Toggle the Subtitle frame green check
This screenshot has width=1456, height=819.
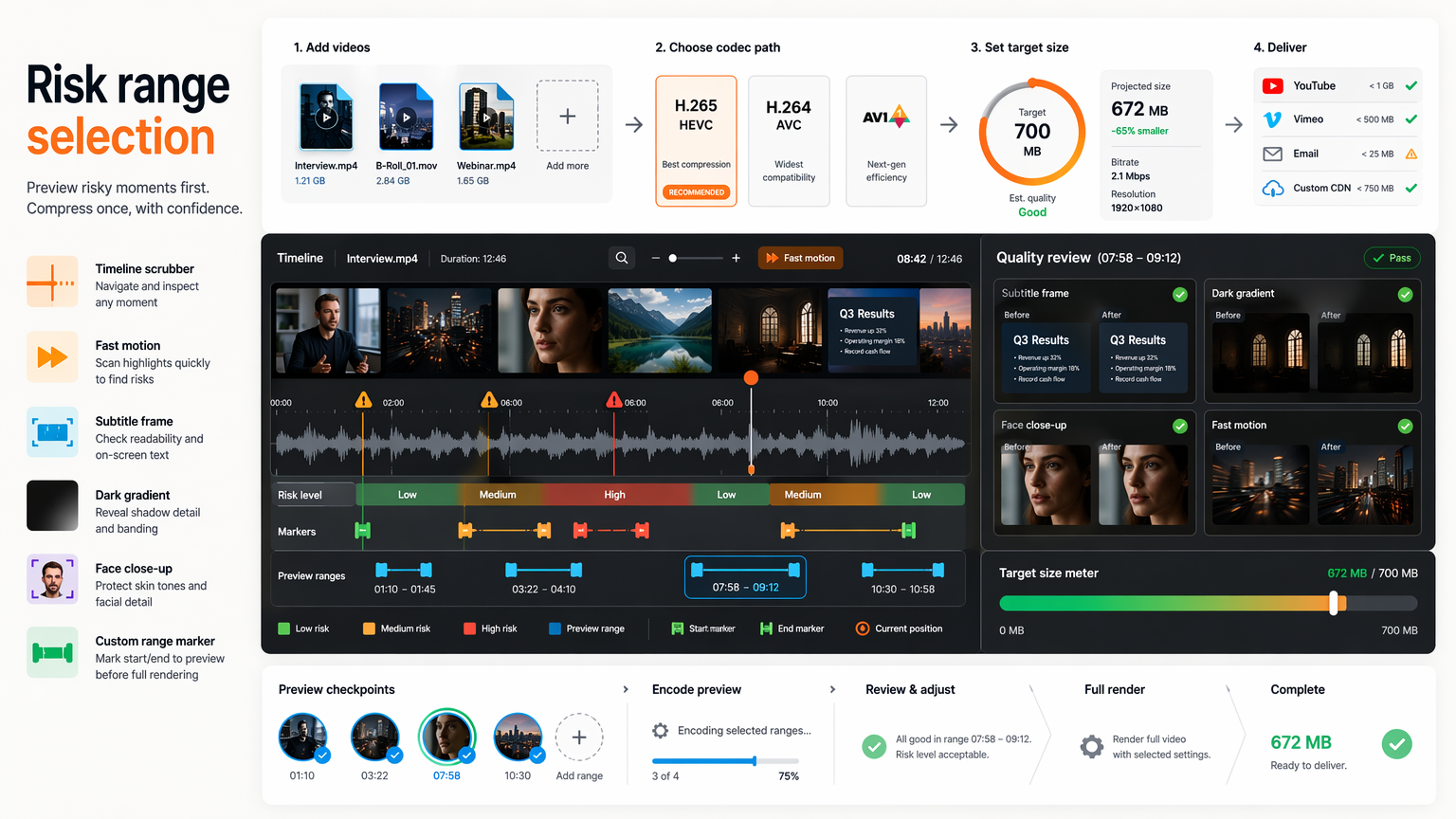(1180, 295)
